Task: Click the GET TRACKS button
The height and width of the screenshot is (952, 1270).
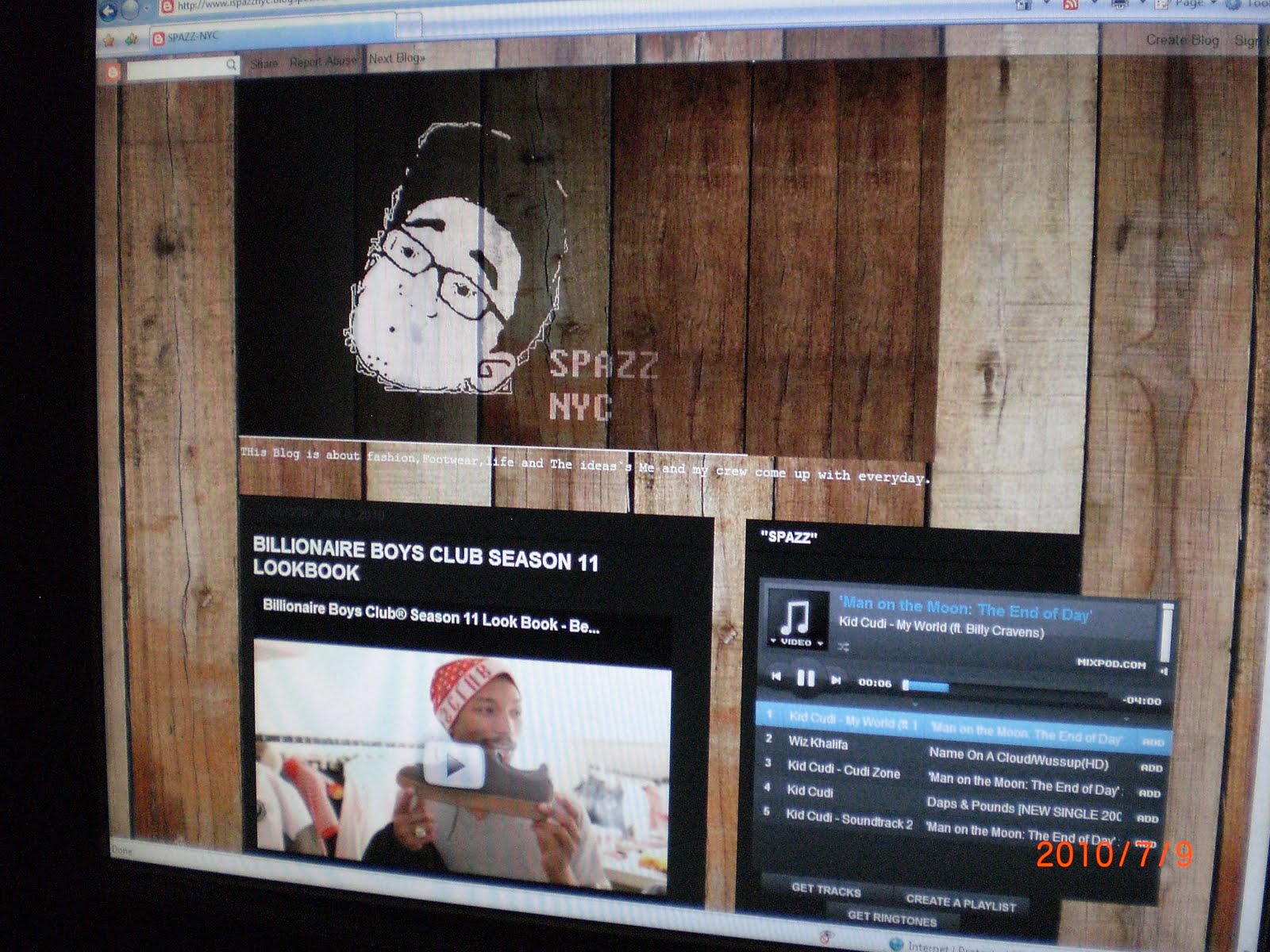Action: click(x=825, y=890)
